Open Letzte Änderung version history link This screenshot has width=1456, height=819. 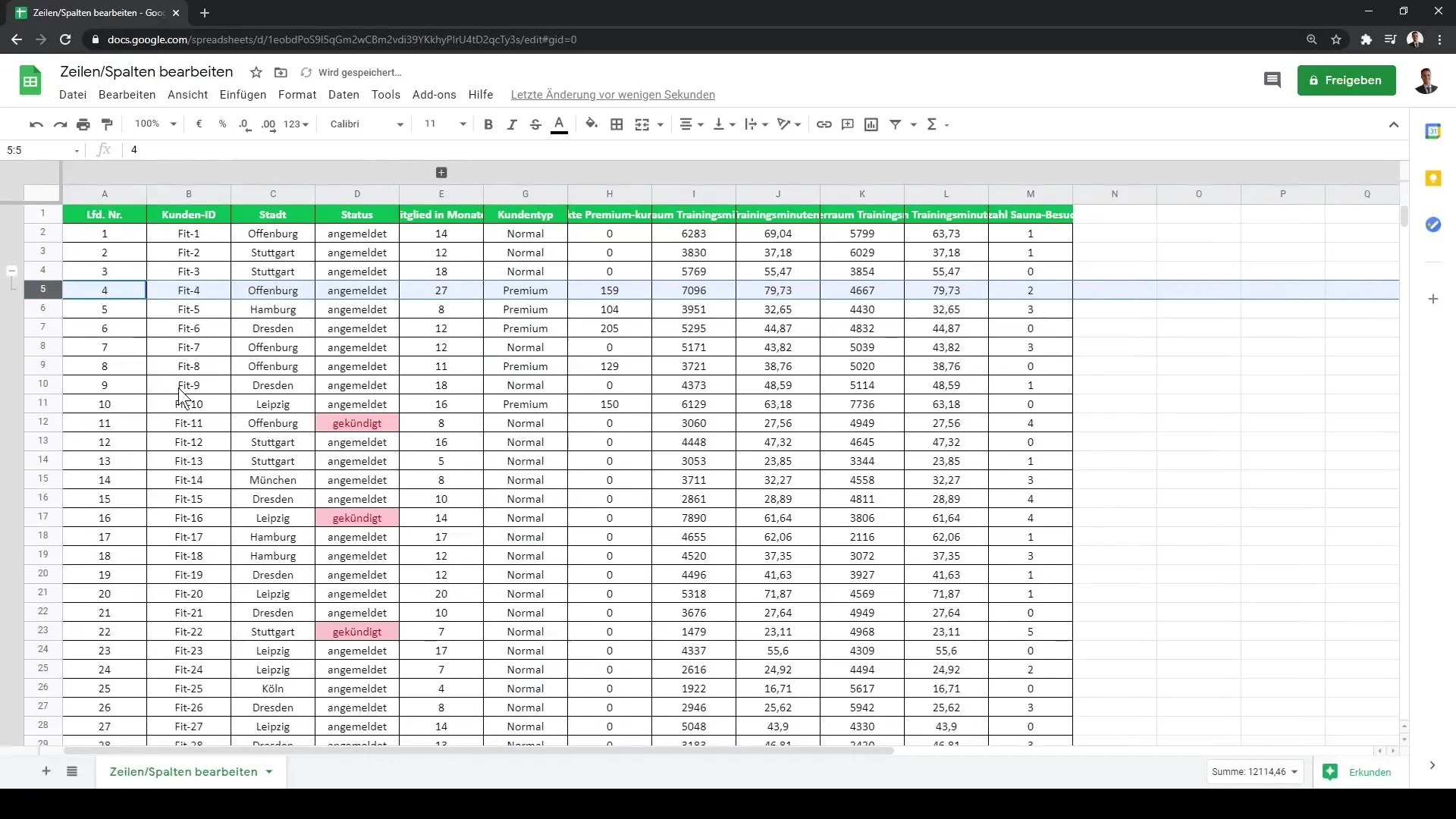(613, 95)
